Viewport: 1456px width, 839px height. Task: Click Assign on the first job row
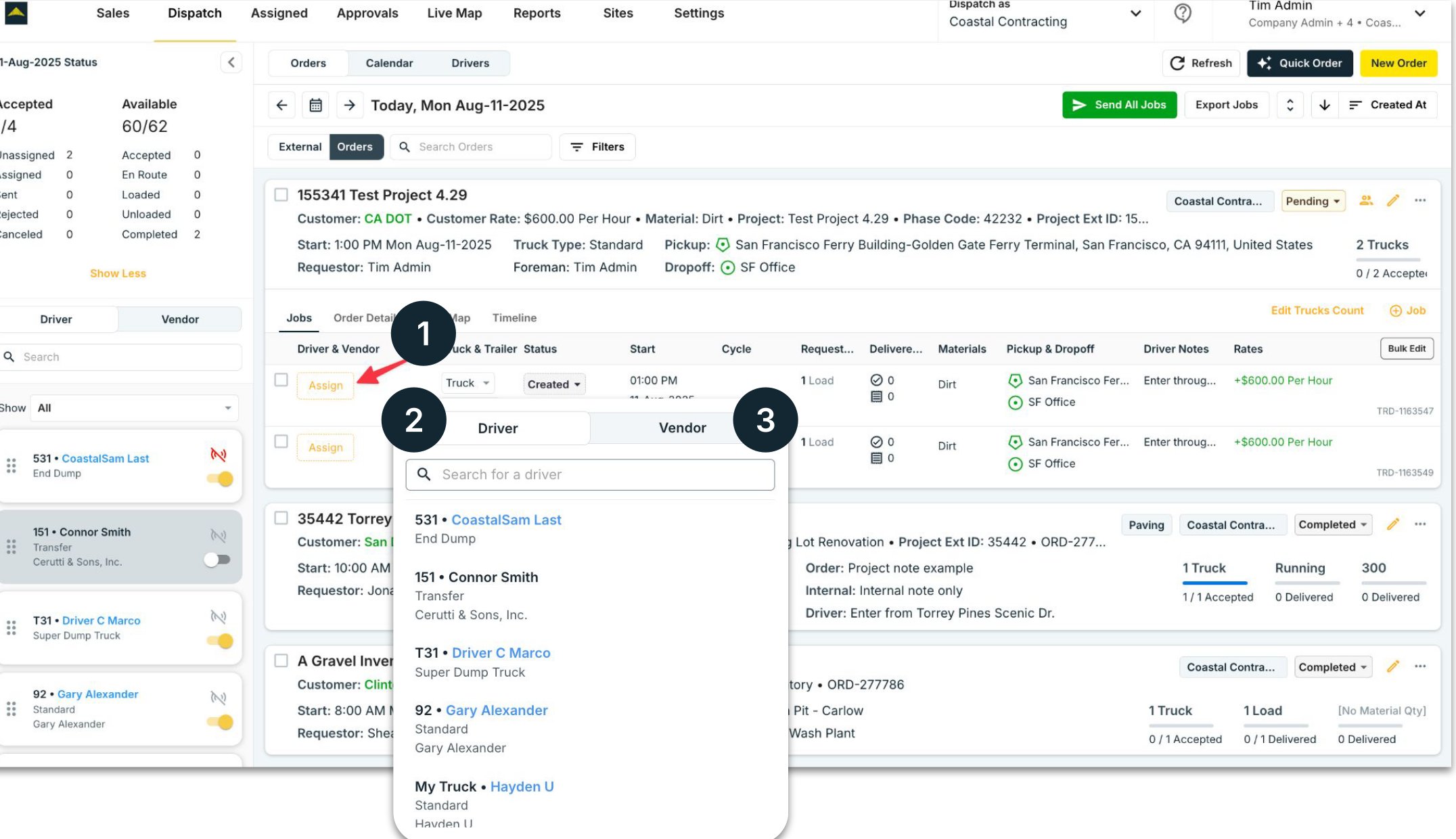(325, 386)
